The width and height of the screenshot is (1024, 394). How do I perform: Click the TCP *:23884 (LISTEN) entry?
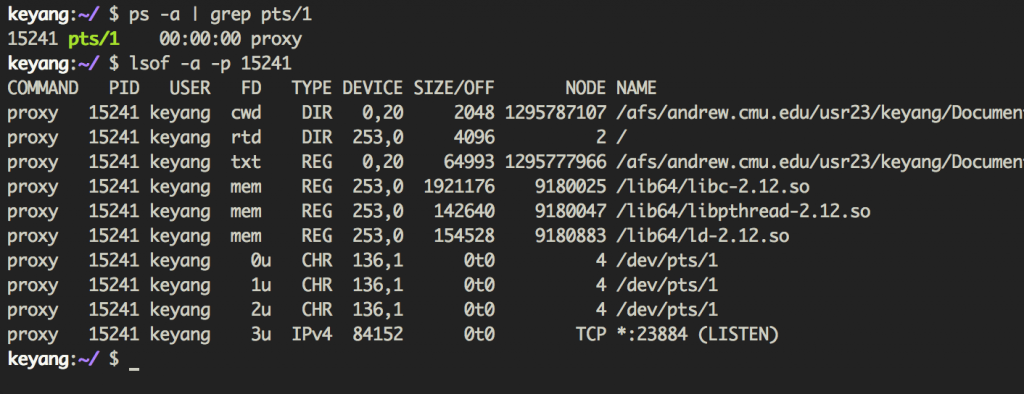tap(677, 335)
